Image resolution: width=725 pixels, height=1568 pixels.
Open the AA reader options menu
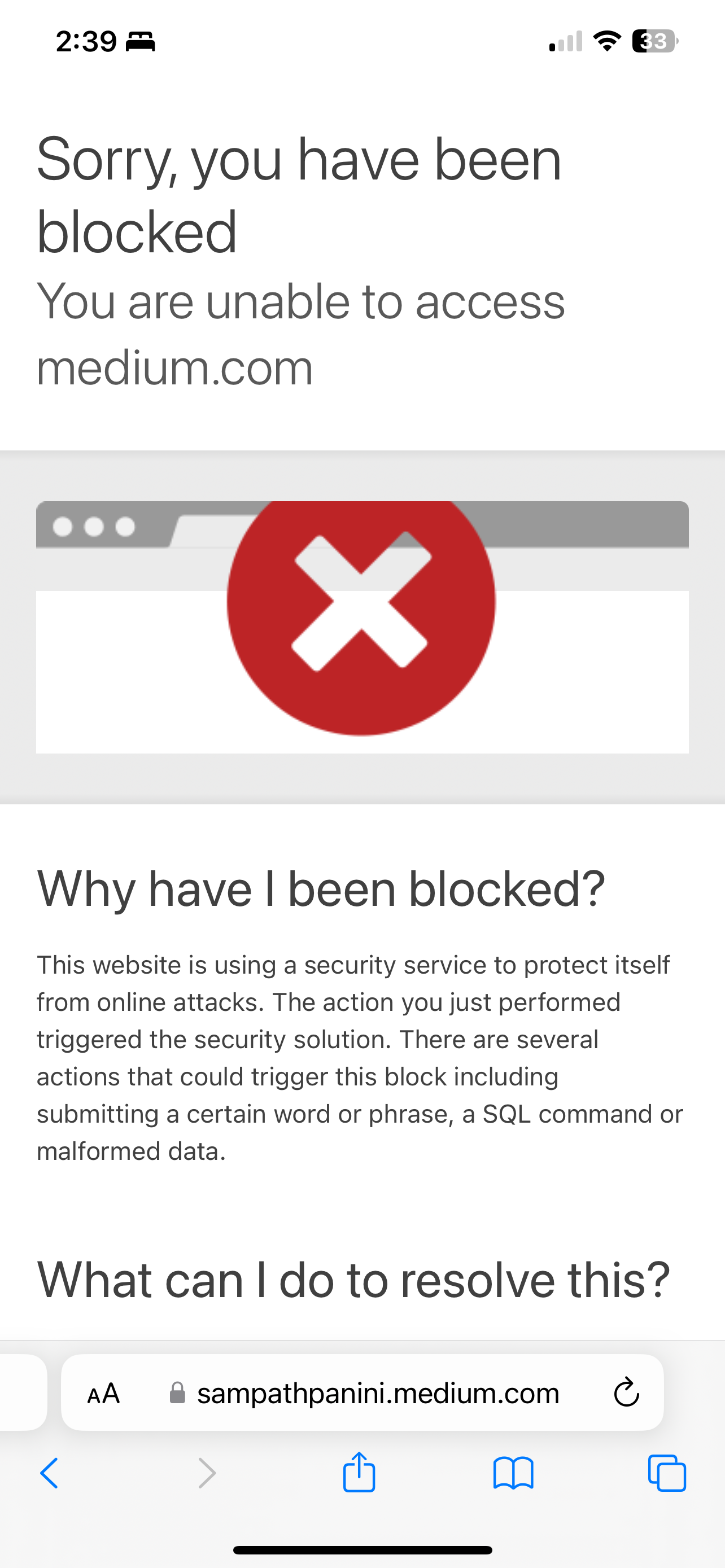103,1393
